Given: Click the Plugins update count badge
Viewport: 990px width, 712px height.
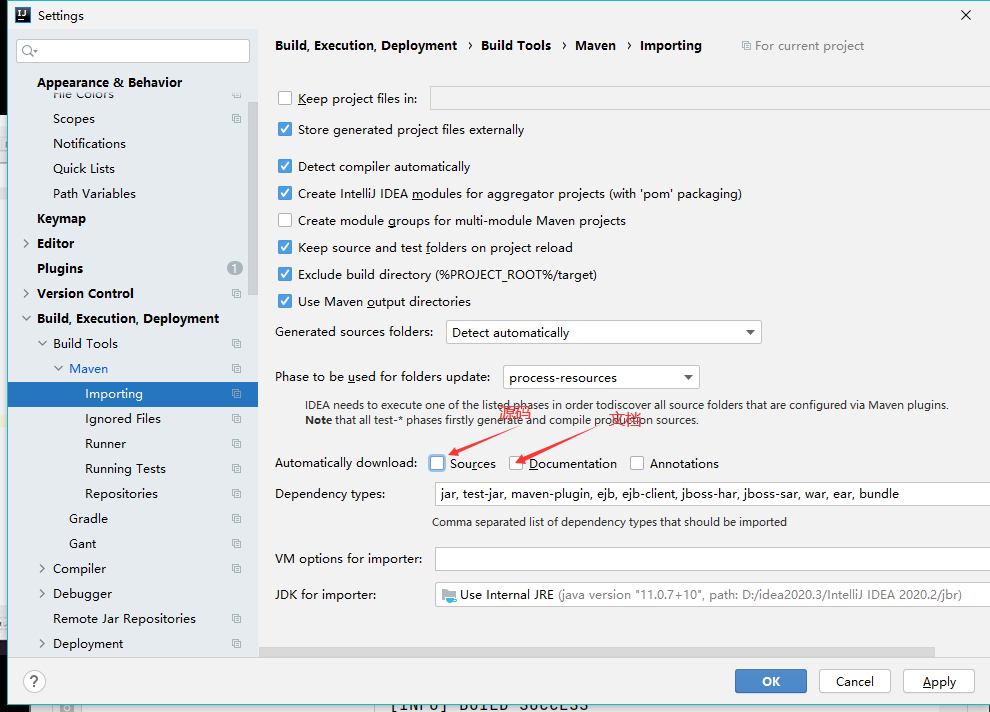Looking at the screenshot, I should (x=235, y=268).
